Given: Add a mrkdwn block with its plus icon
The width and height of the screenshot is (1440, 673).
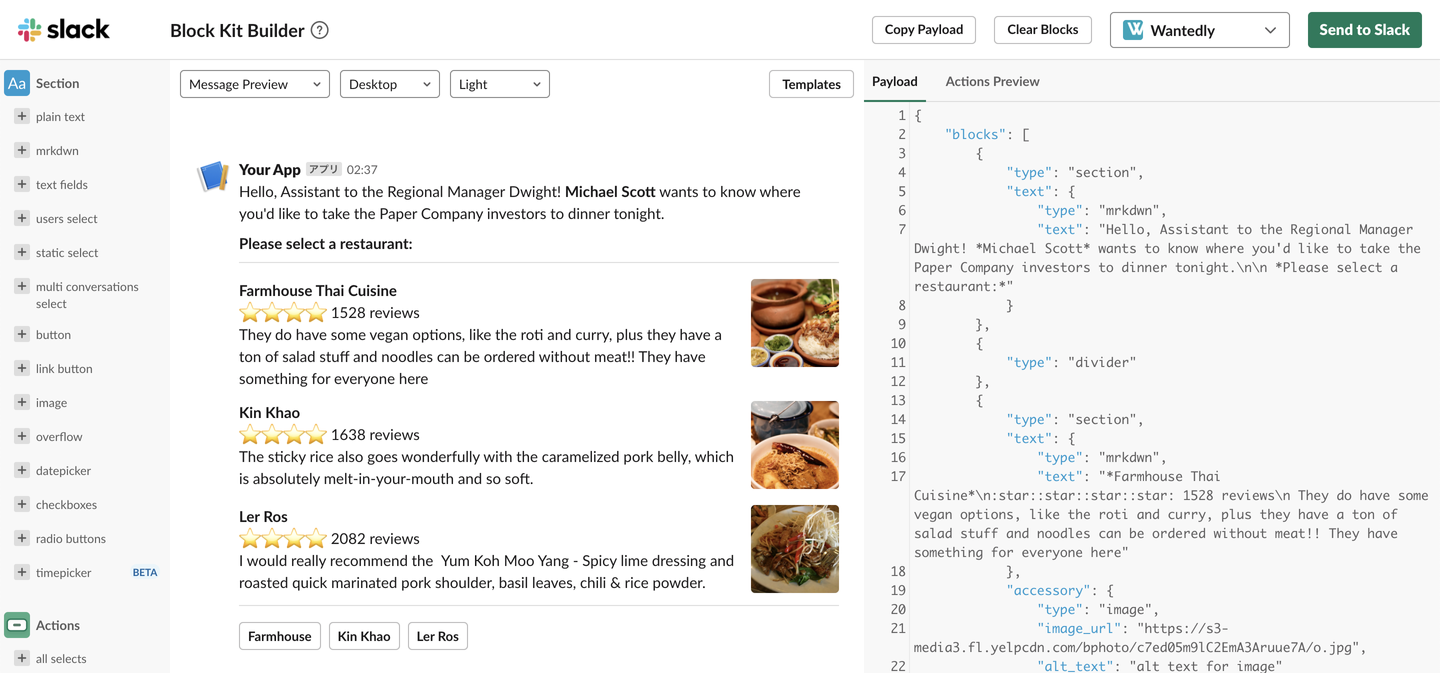Looking at the screenshot, I should click(21, 150).
